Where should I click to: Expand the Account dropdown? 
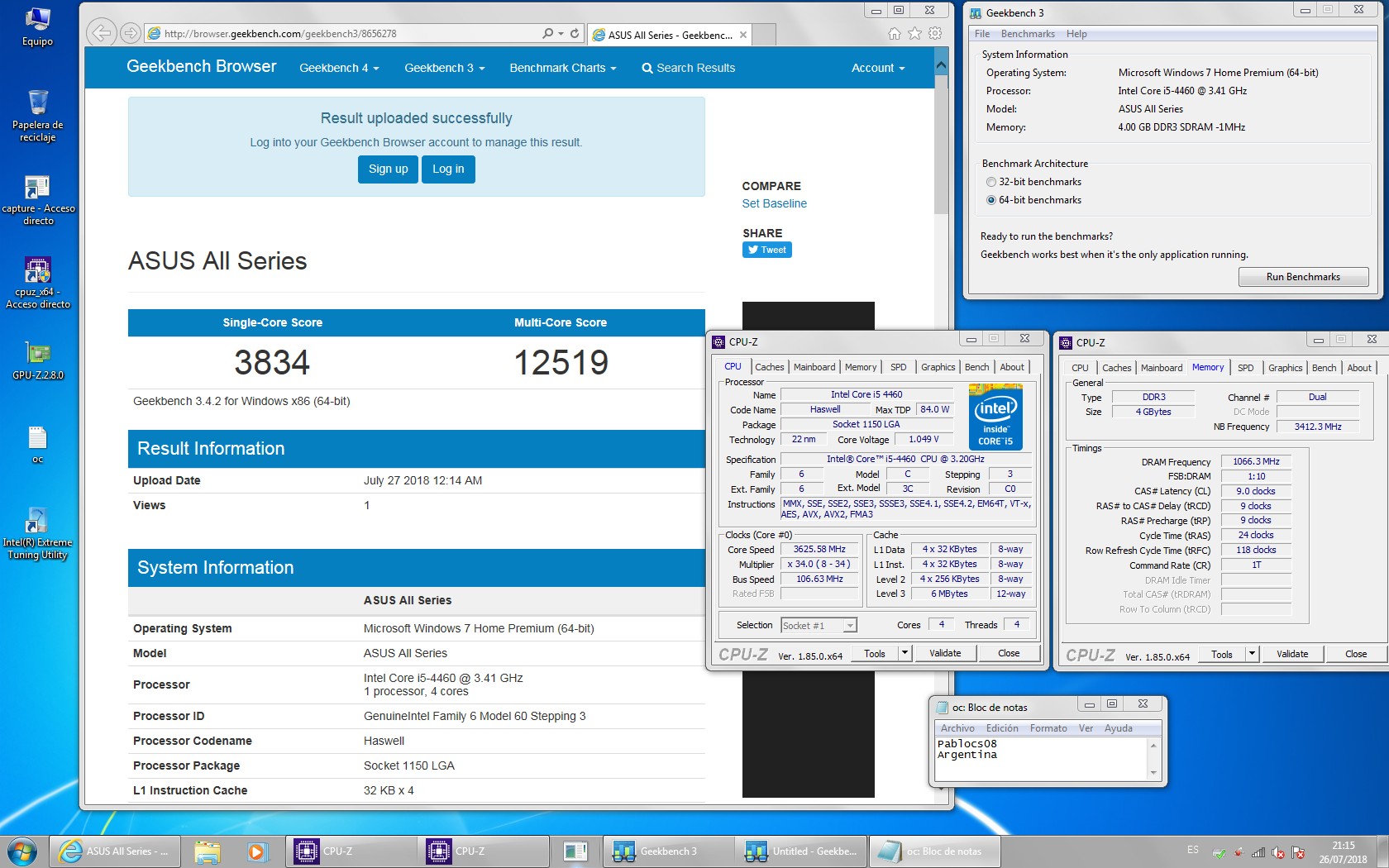pos(878,68)
